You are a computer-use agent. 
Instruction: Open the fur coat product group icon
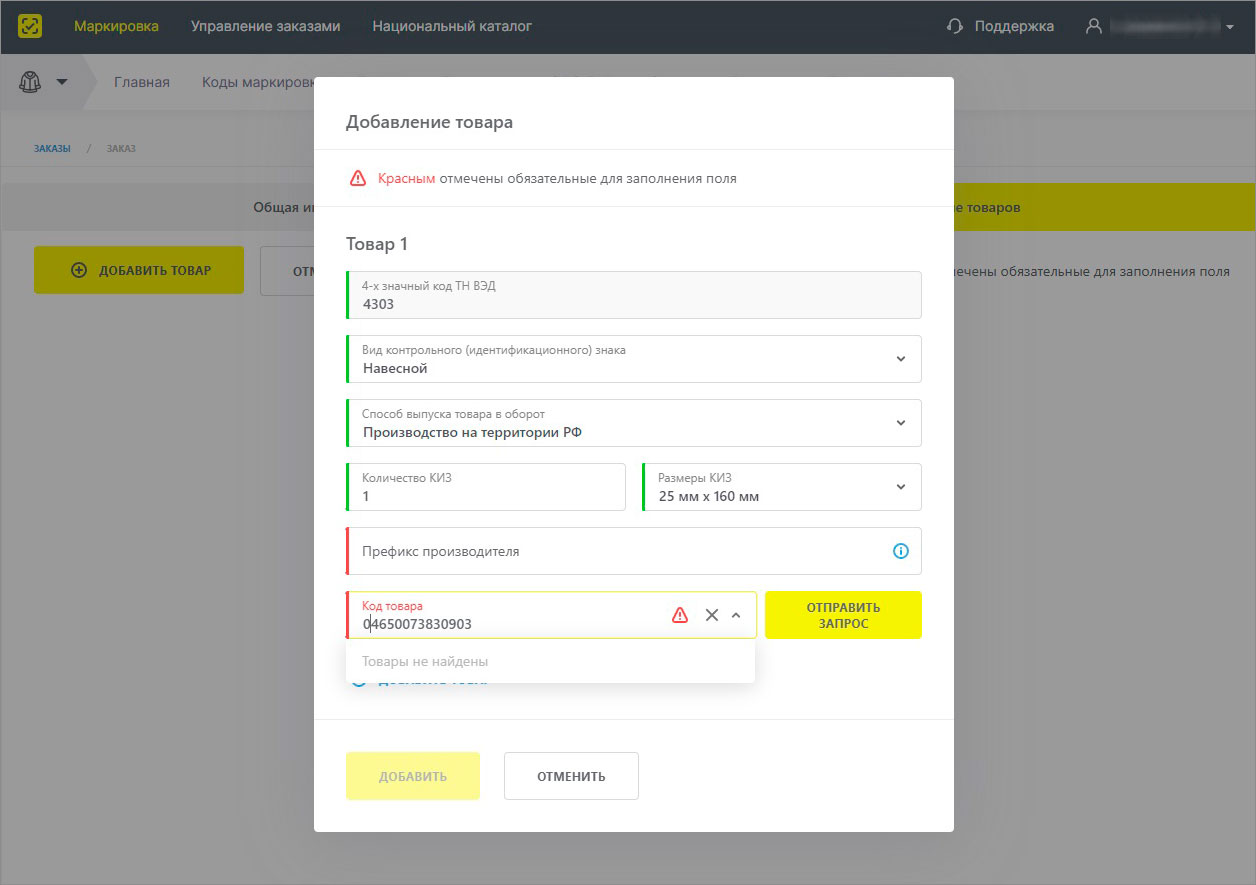pos(30,82)
